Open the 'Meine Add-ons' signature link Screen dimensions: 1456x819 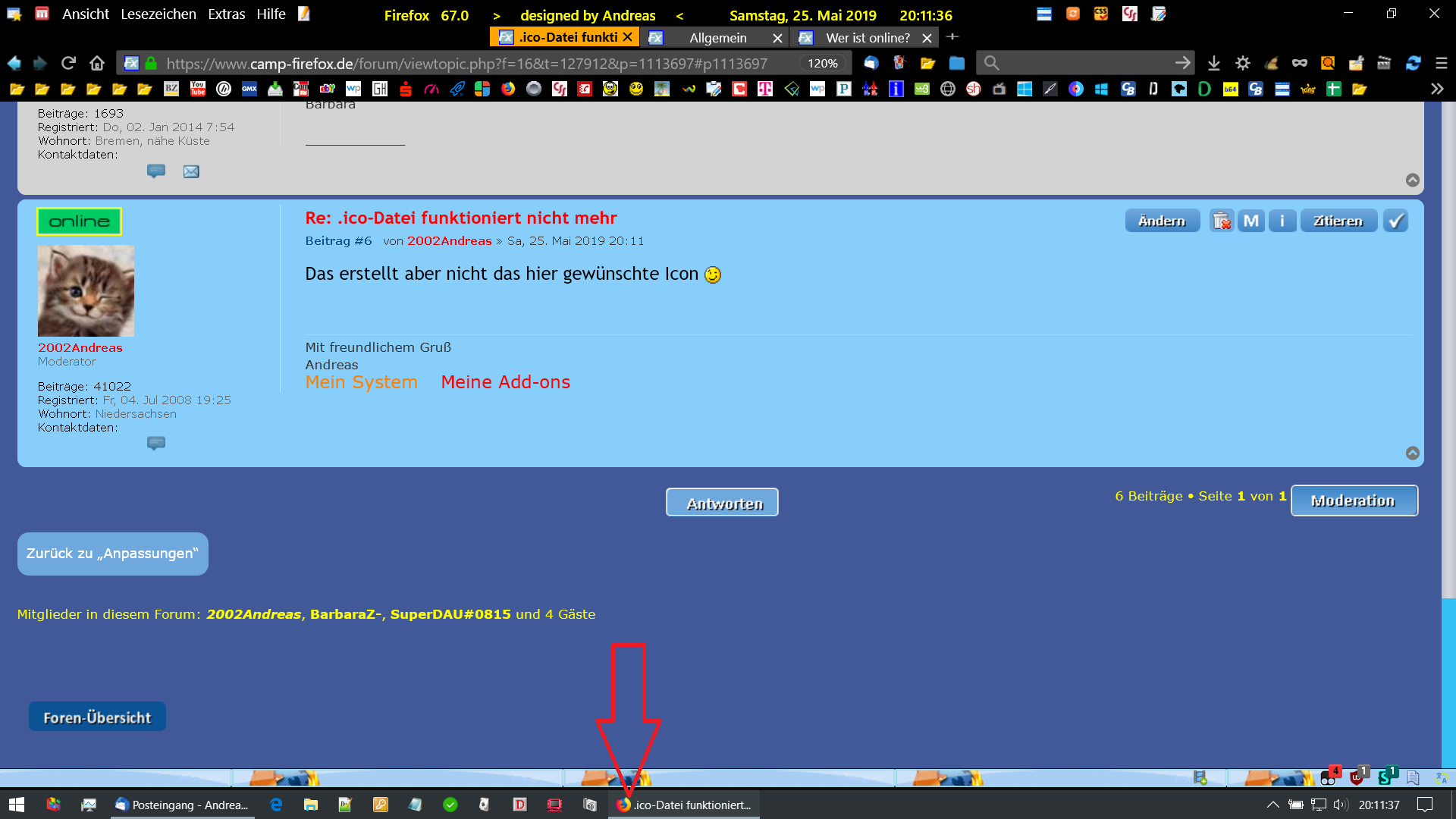coord(505,382)
